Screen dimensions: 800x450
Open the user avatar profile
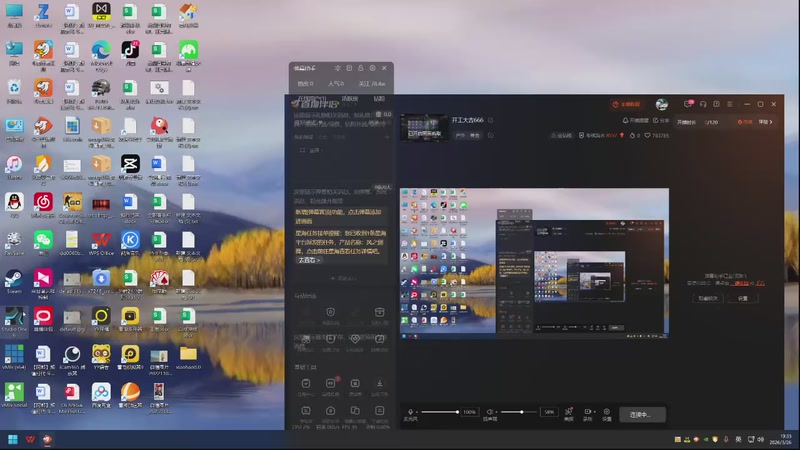662,104
